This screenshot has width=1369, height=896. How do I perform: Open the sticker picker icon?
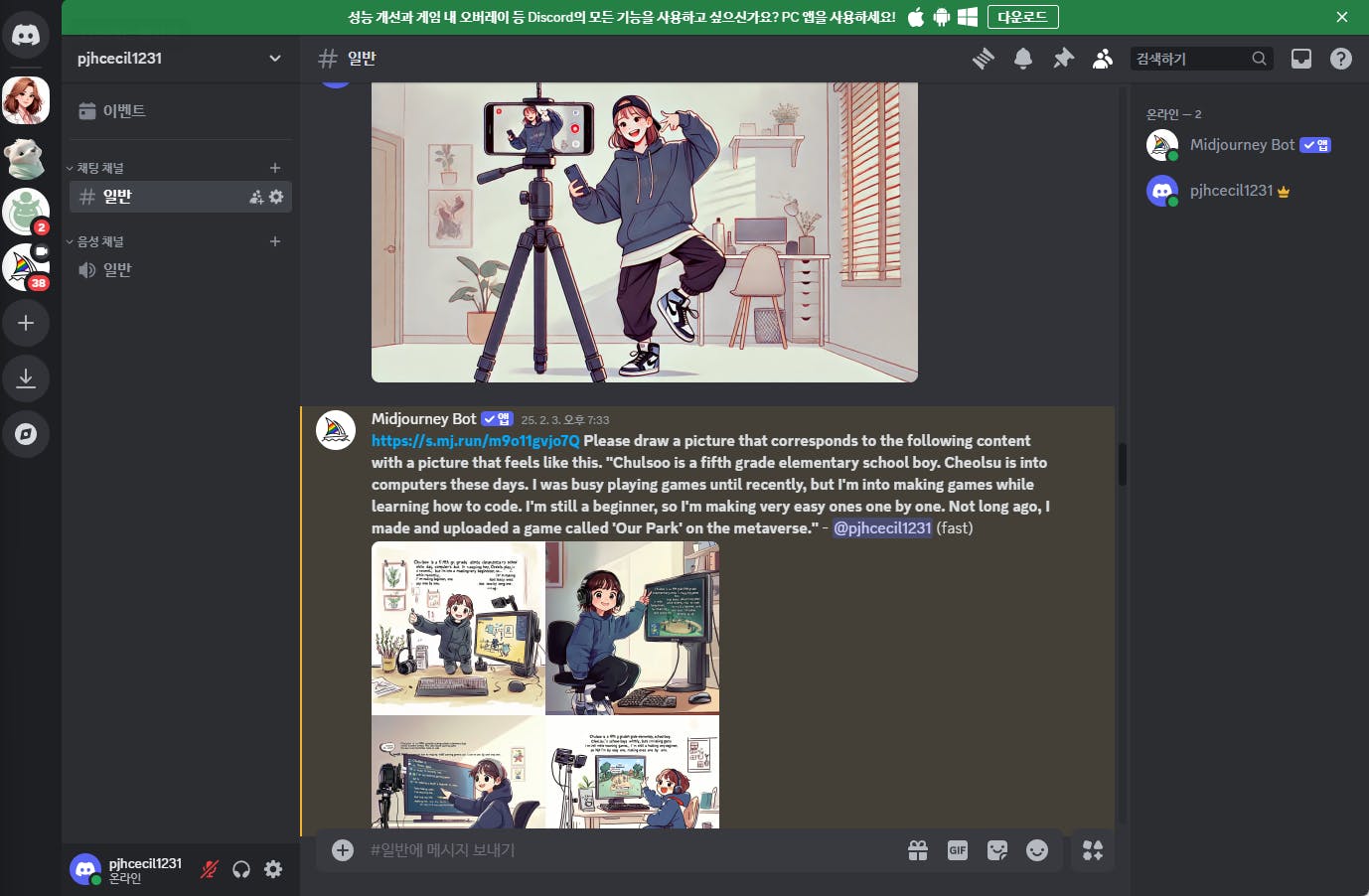click(997, 850)
